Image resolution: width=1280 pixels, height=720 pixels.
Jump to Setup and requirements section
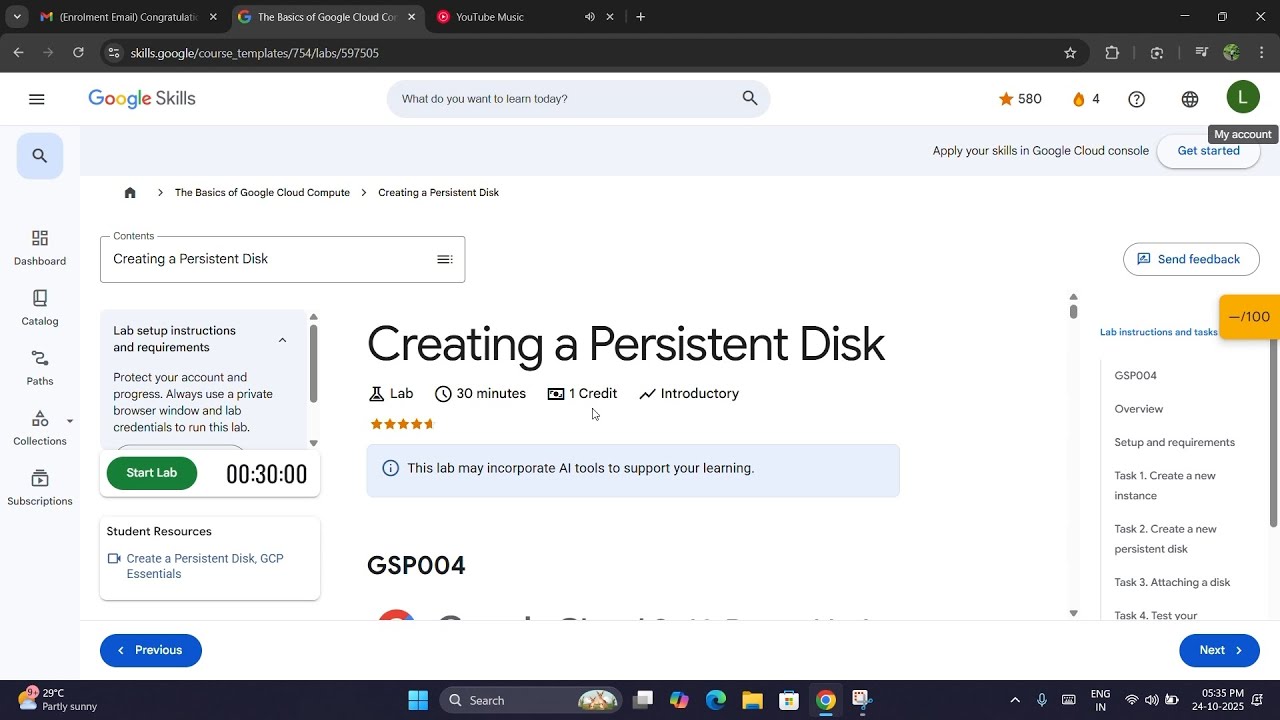point(1175,442)
